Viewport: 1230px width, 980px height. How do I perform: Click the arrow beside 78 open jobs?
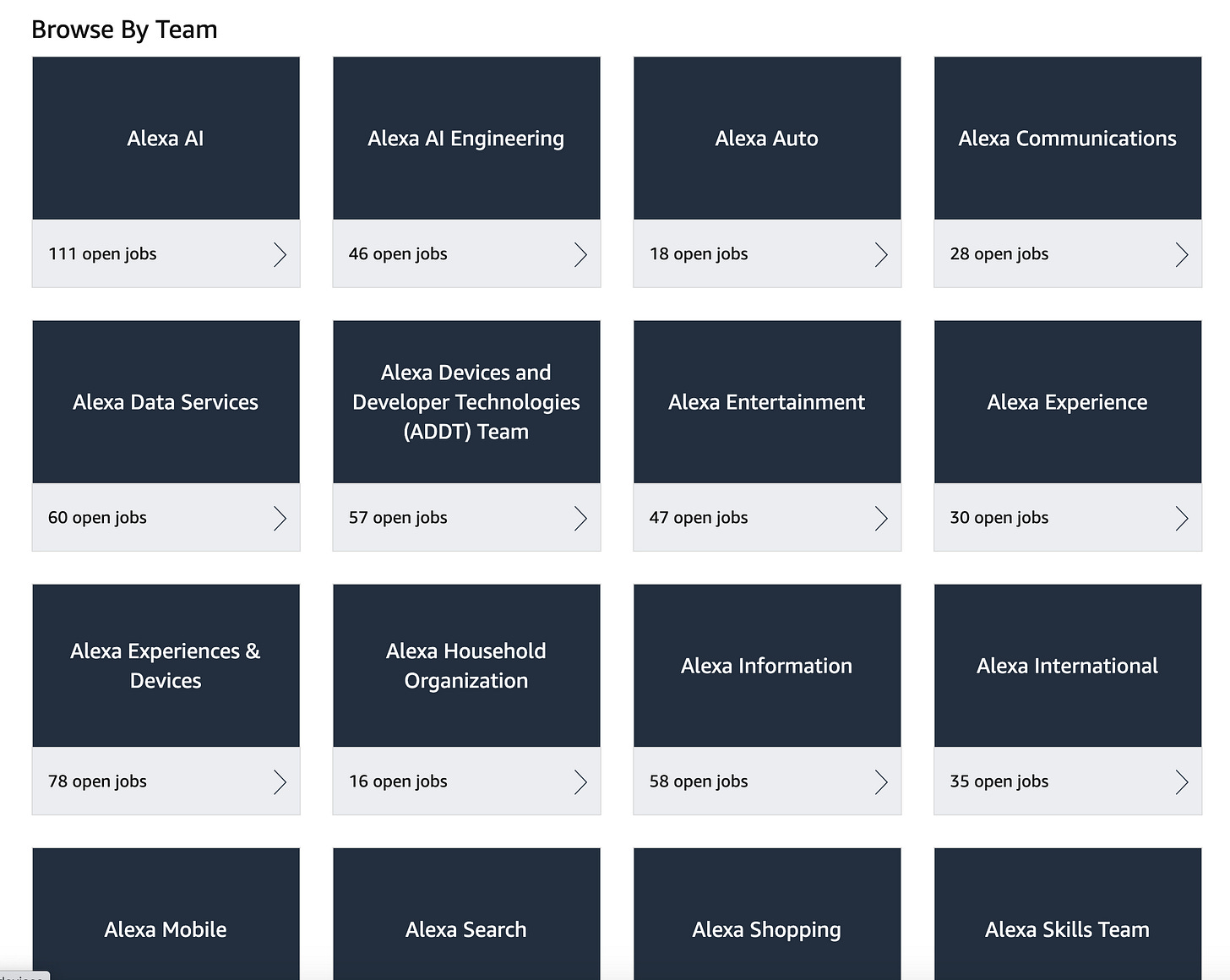[280, 782]
